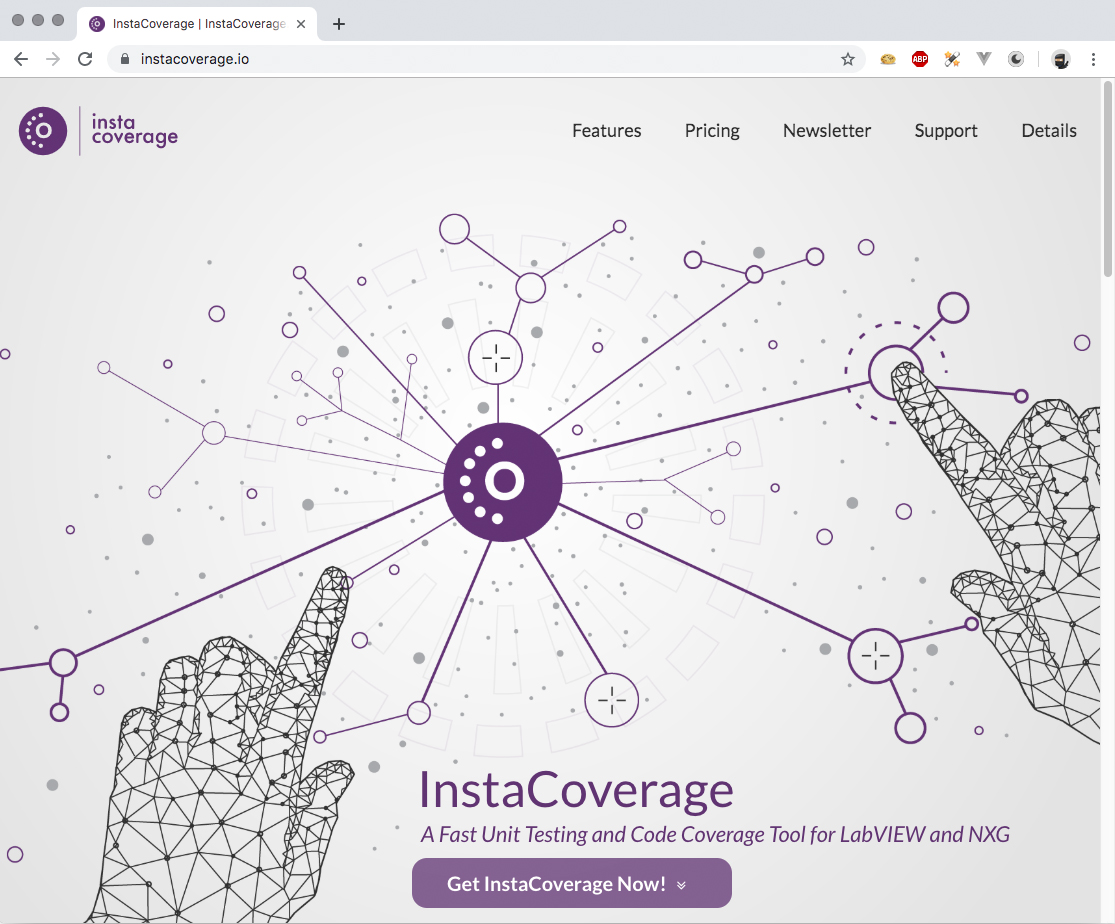This screenshot has width=1115, height=924.
Task: Open the Details menu item
Action: (x=1049, y=131)
